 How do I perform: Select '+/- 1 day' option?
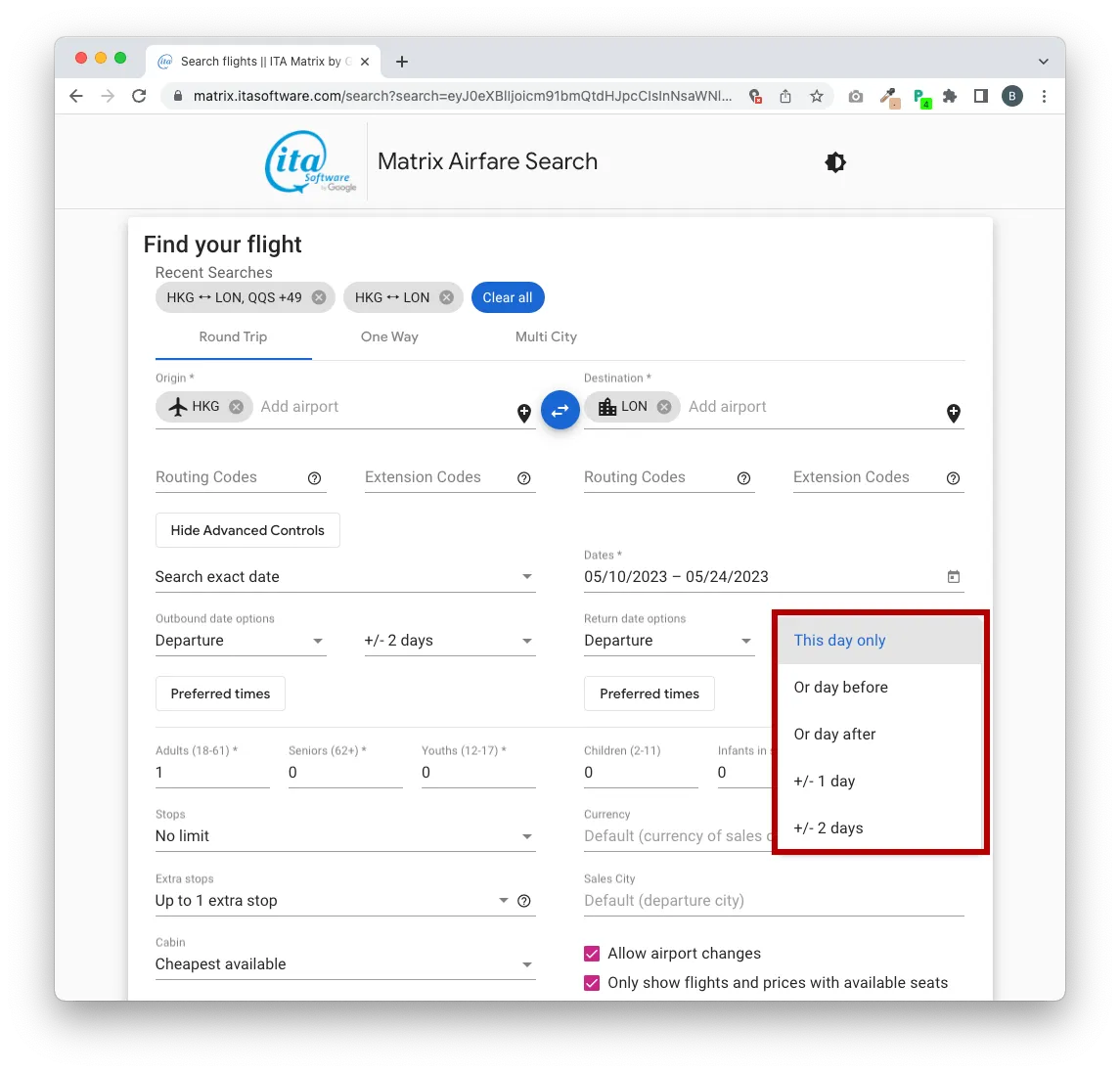[x=880, y=782]
